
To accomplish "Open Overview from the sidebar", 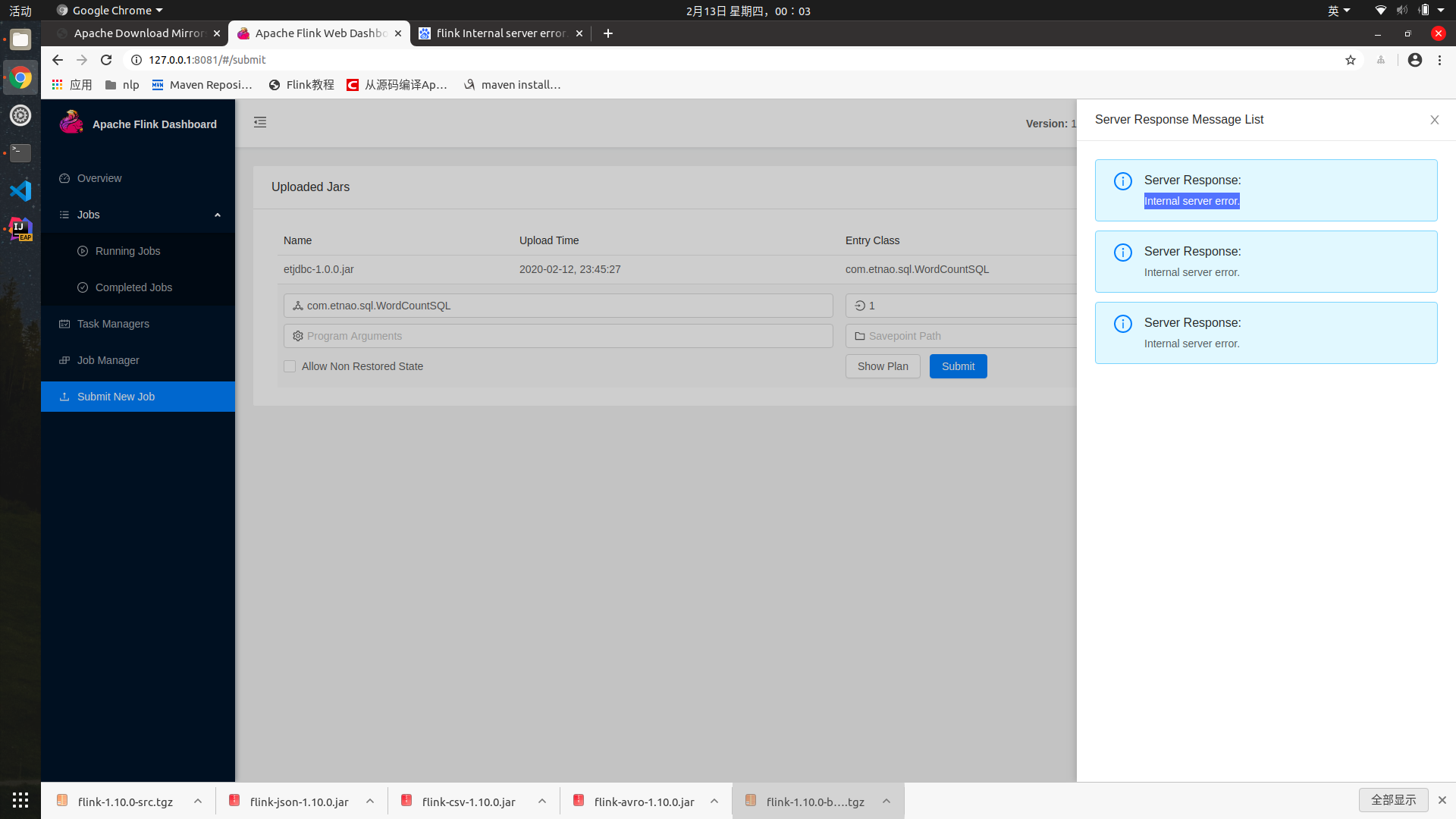I will coord(99,178).
